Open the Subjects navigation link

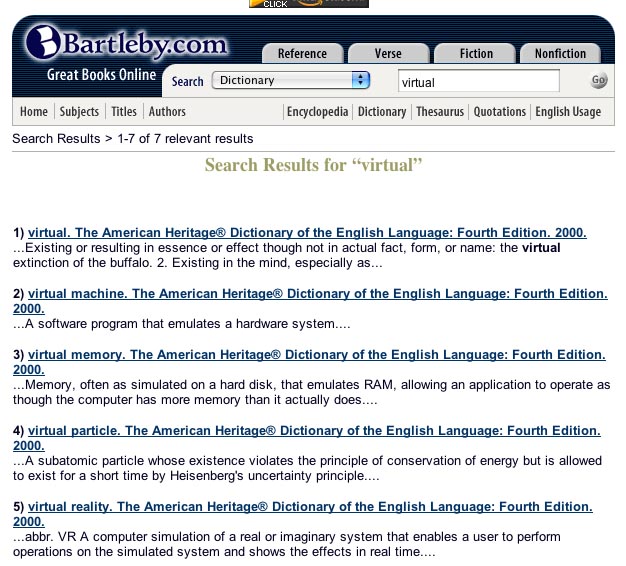(79, 111)
